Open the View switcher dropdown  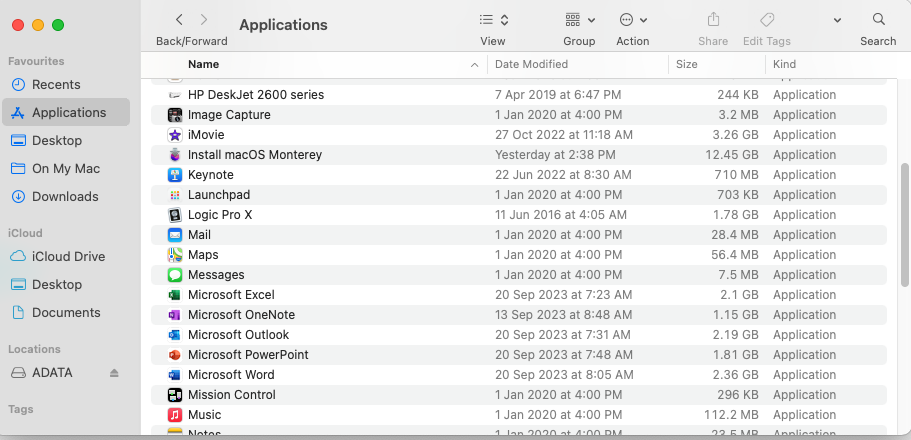tap(493, 20)
